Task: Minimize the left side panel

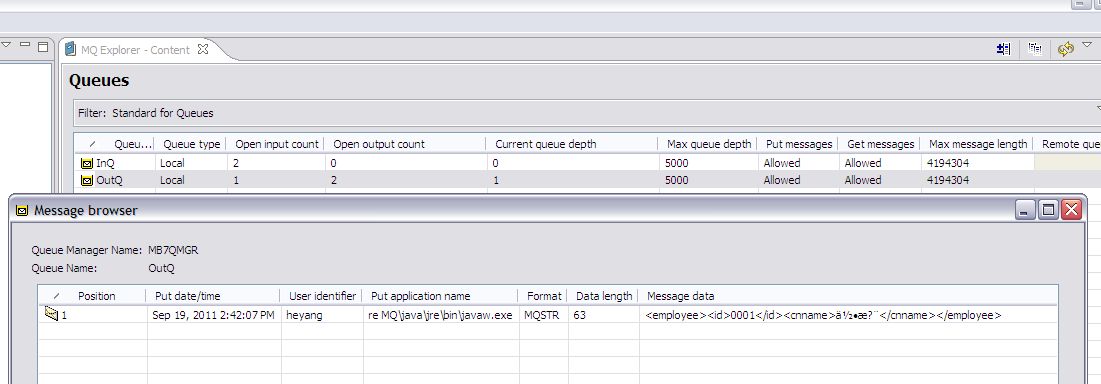Action: (25, 44)
